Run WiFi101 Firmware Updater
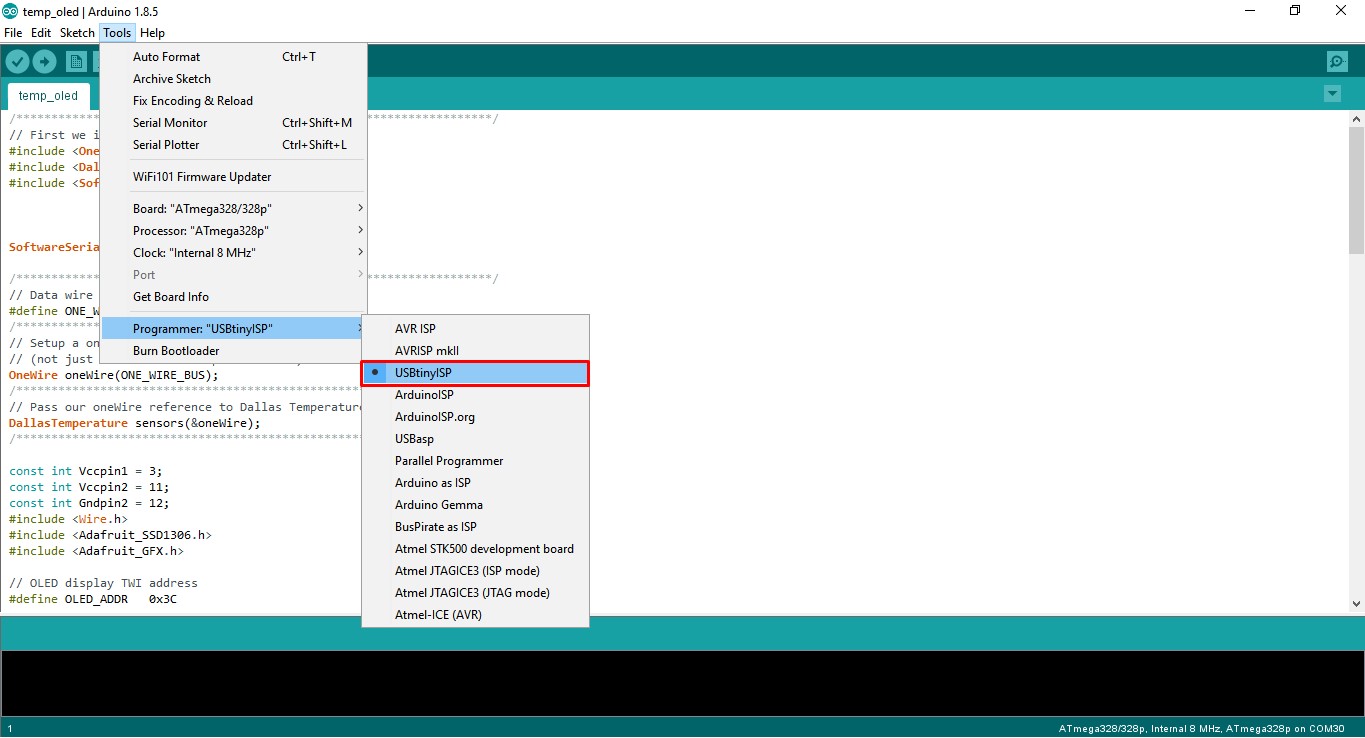The height and width of the screenshot is (738, 1365). coord(233,177)
